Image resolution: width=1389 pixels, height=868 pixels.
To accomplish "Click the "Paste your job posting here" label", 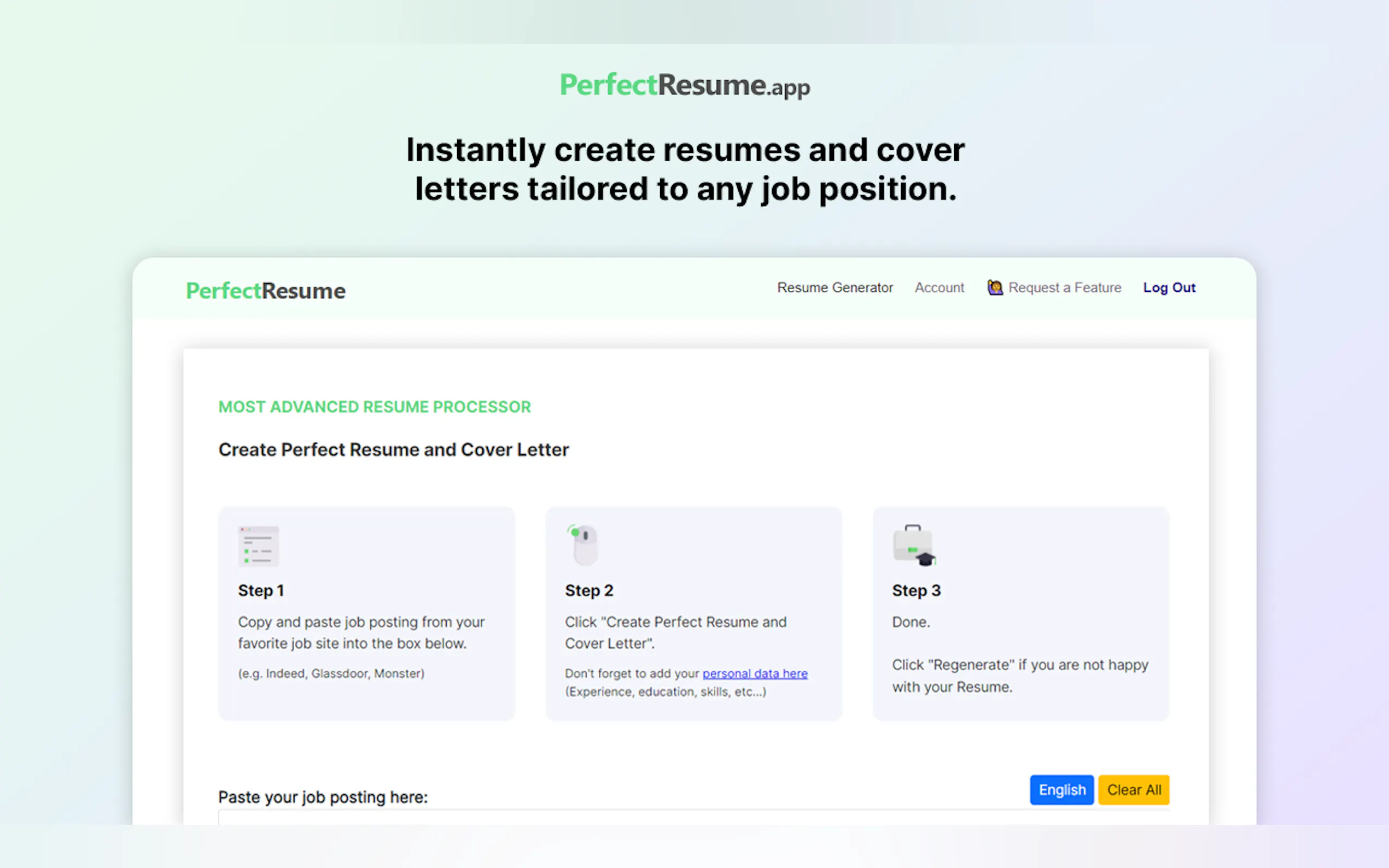I will 323,797.
